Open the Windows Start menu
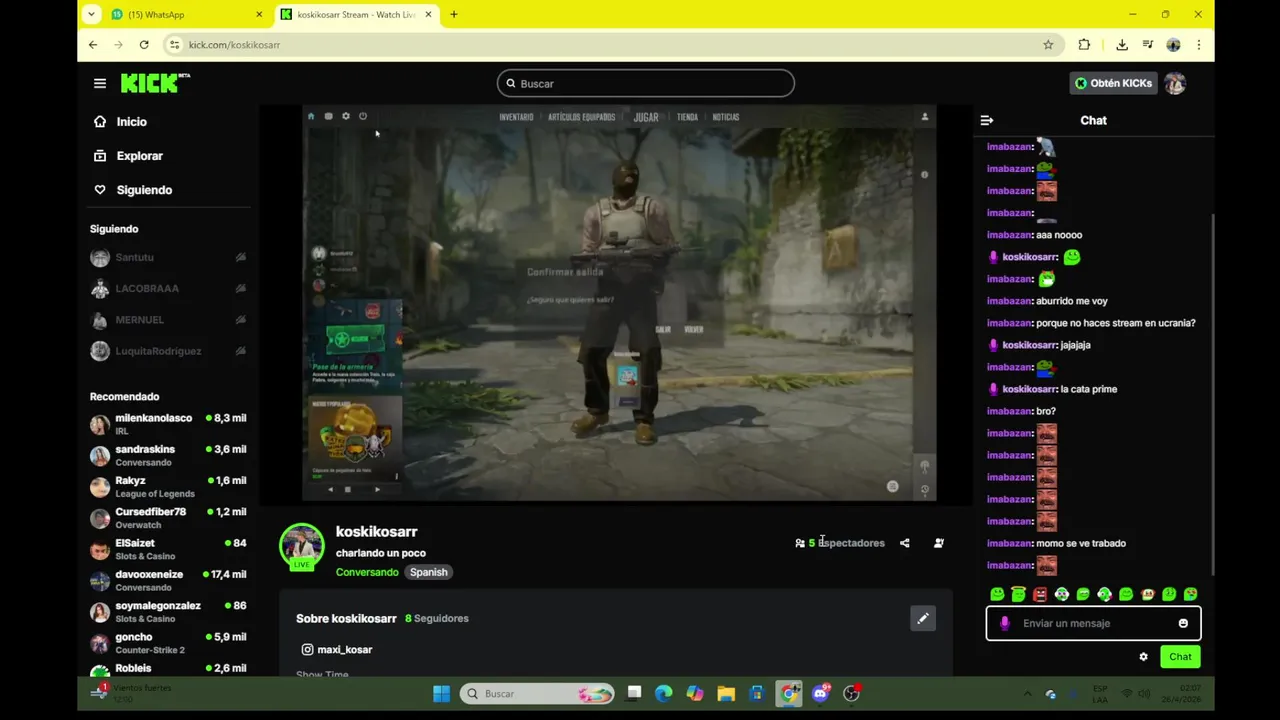Viewport: 1280px width, 720px height. (x=441, y=694)
